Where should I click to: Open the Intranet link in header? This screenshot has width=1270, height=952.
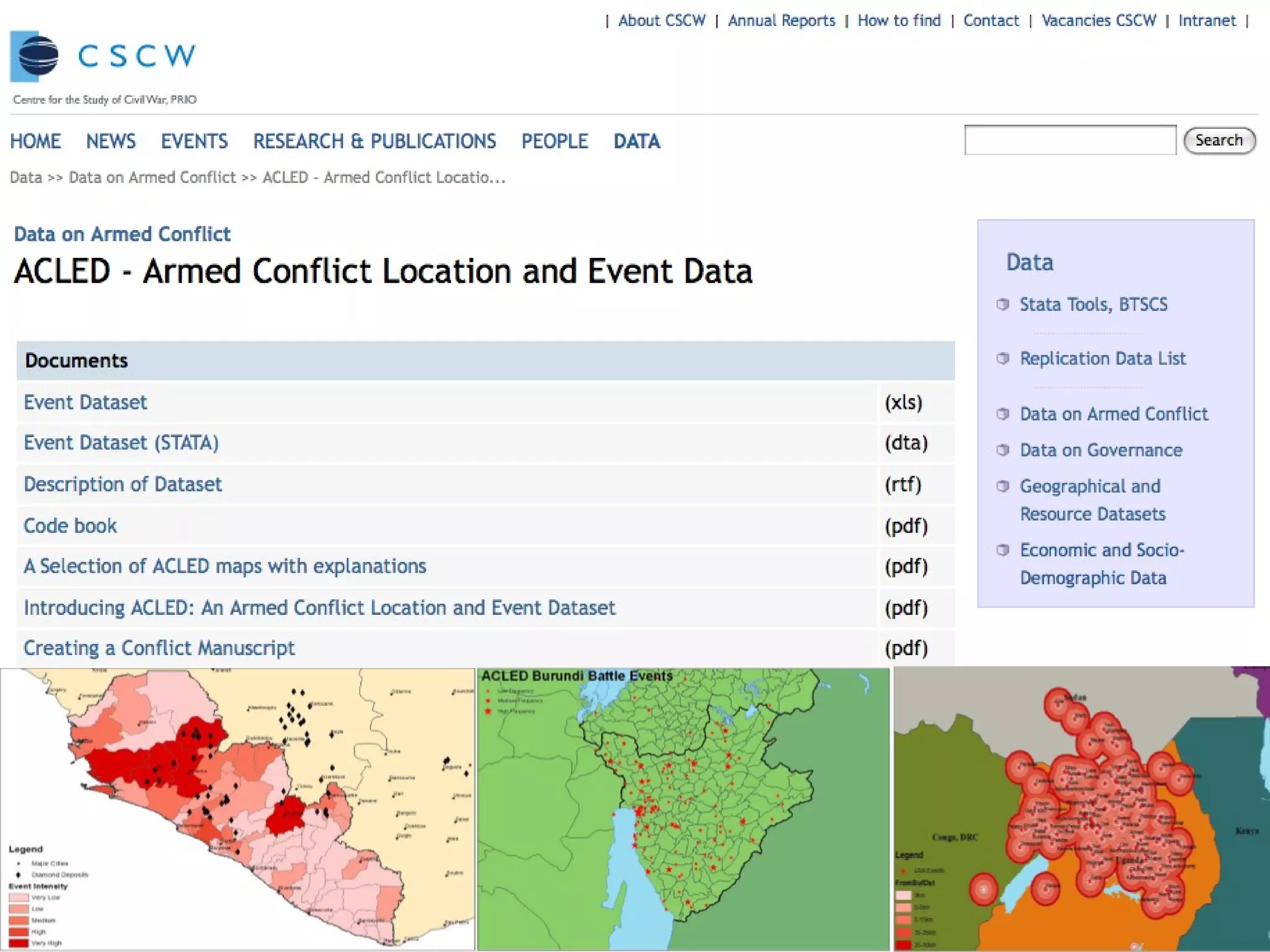coord(1207,20)
